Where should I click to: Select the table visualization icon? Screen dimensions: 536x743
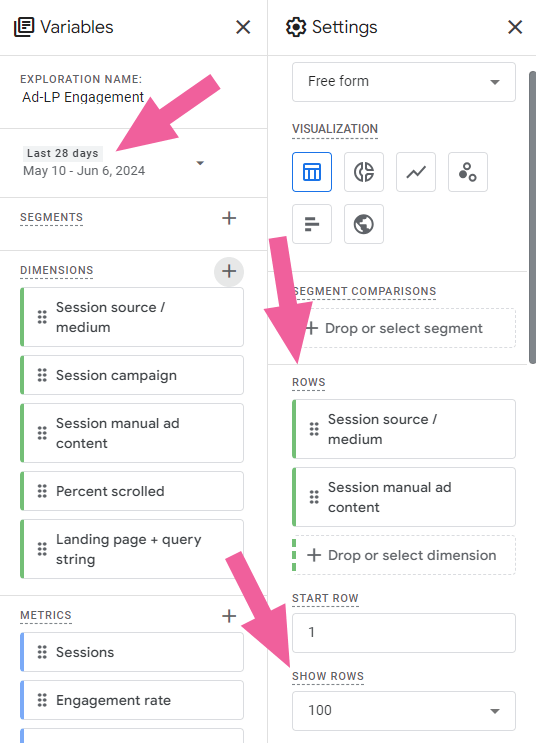pyautogui.click(x=312, y=172)
